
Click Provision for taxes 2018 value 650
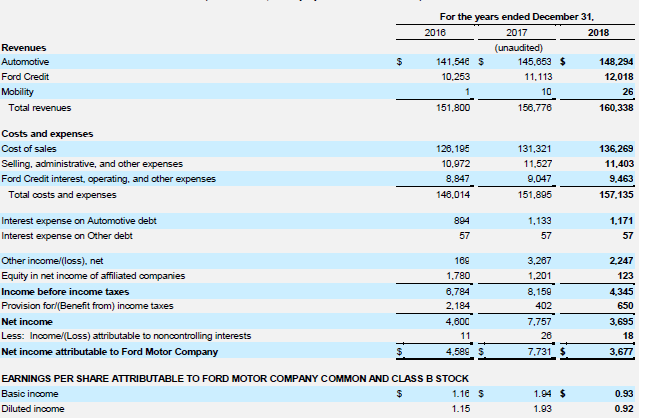tap(626, 306)
